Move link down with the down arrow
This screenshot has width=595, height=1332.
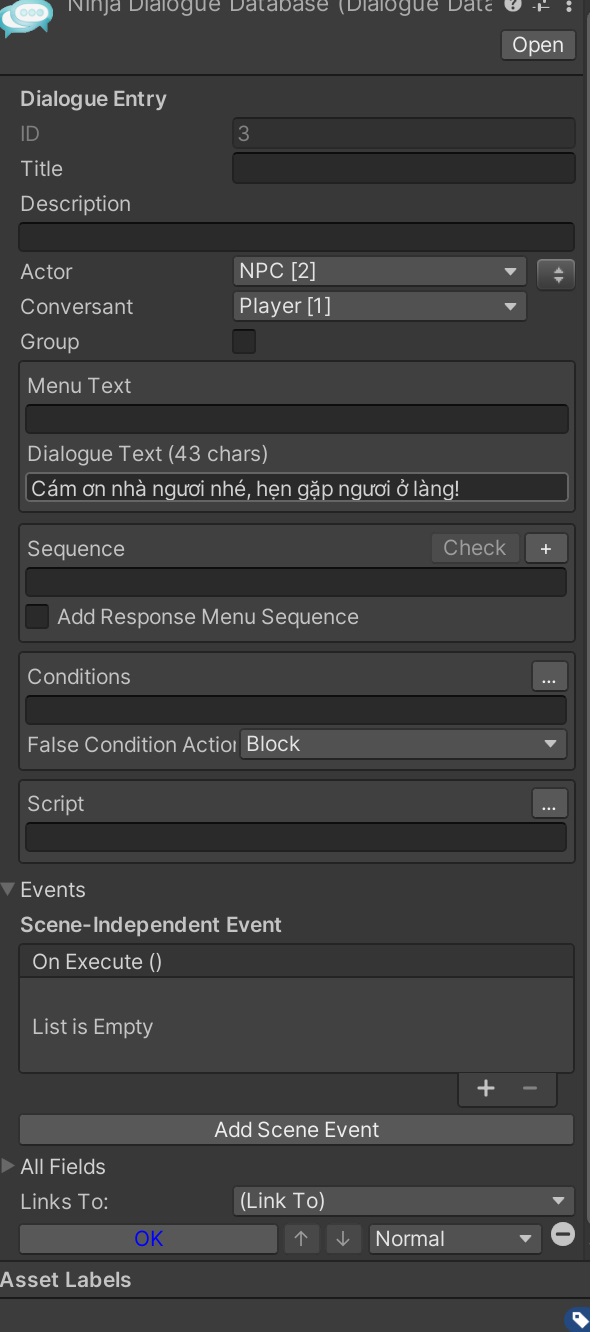pyautogui.click(x=343, y=1238)
